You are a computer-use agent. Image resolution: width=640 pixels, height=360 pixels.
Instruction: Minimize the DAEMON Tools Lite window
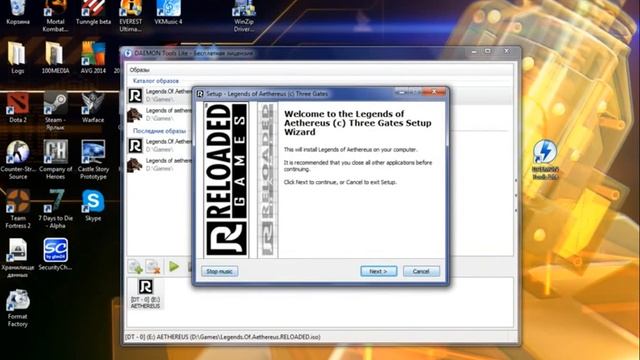[x=474, y=51]
